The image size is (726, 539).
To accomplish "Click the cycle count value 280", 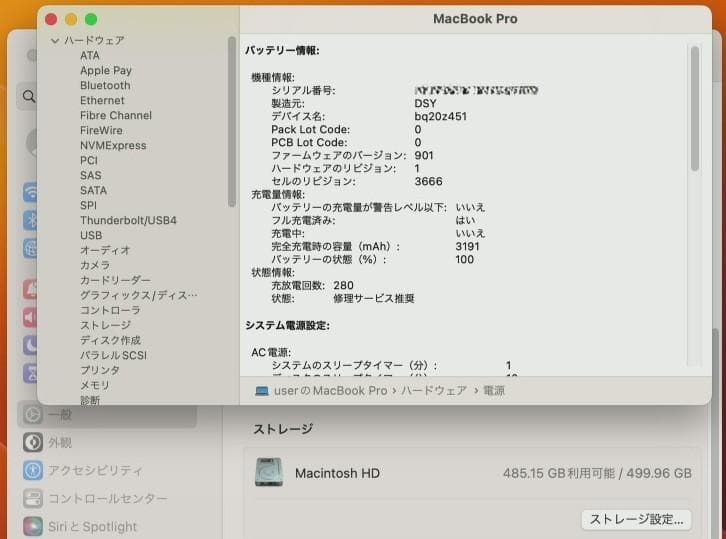I will tap(343, 285).
